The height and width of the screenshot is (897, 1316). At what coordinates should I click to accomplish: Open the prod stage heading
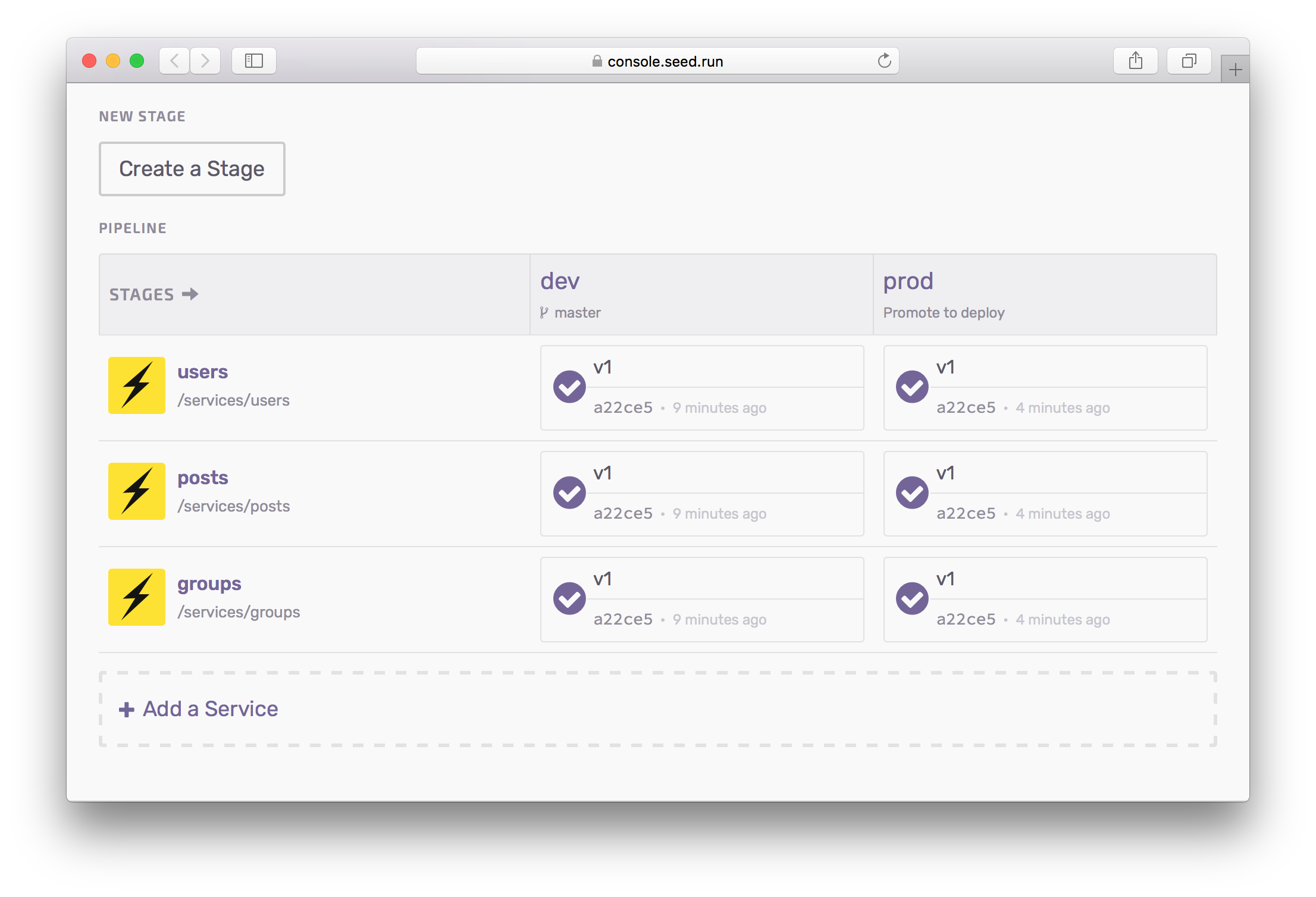[x=908, y=281]
